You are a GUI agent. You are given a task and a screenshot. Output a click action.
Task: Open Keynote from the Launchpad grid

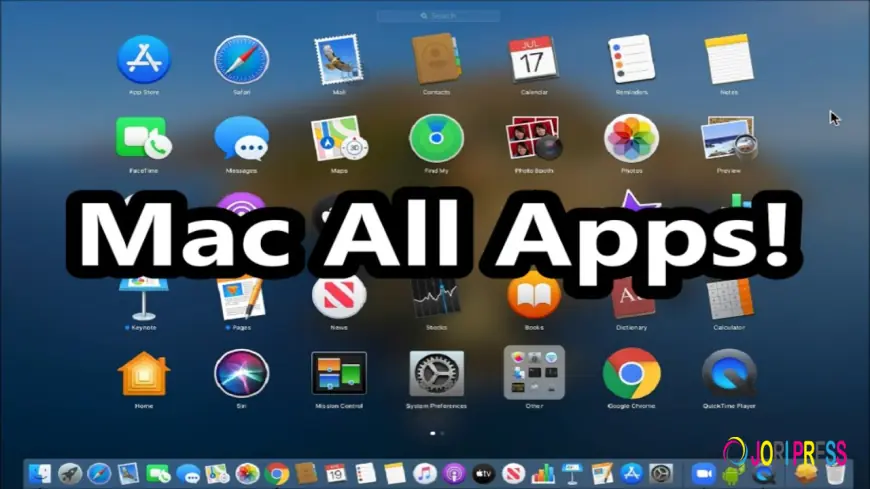tap(144, 299)
